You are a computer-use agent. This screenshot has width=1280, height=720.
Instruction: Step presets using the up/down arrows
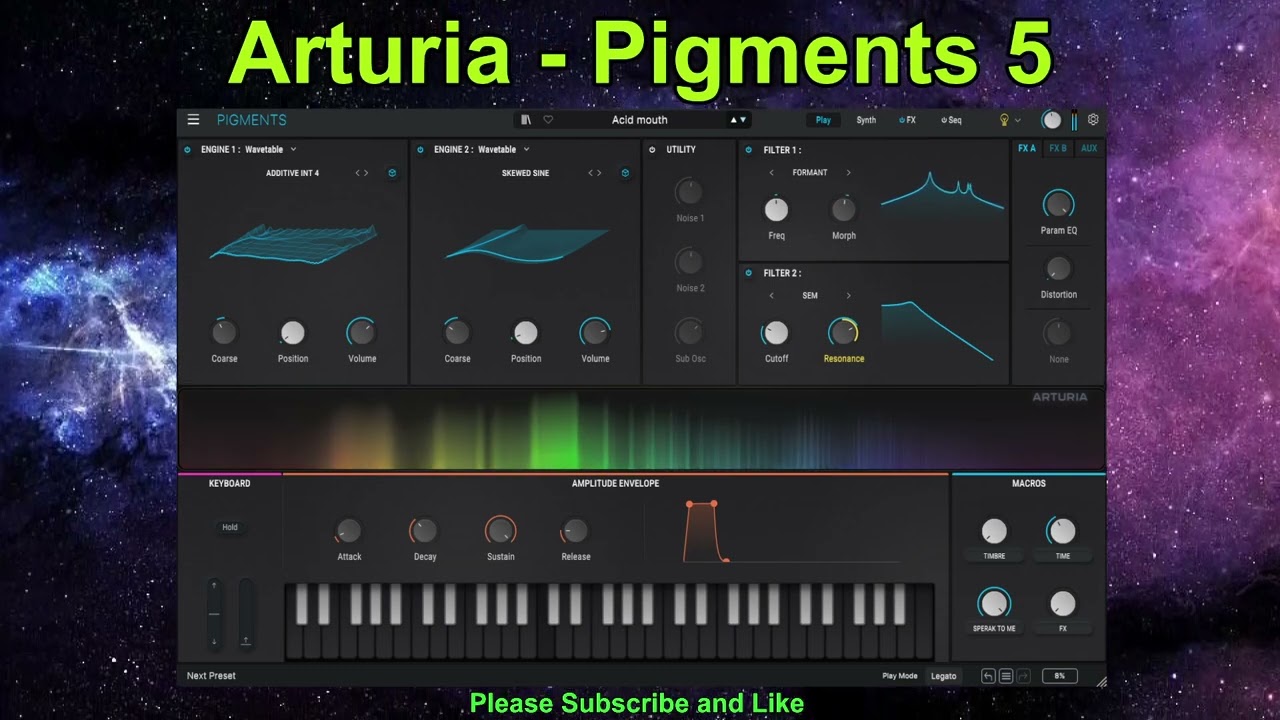[738, 120]
